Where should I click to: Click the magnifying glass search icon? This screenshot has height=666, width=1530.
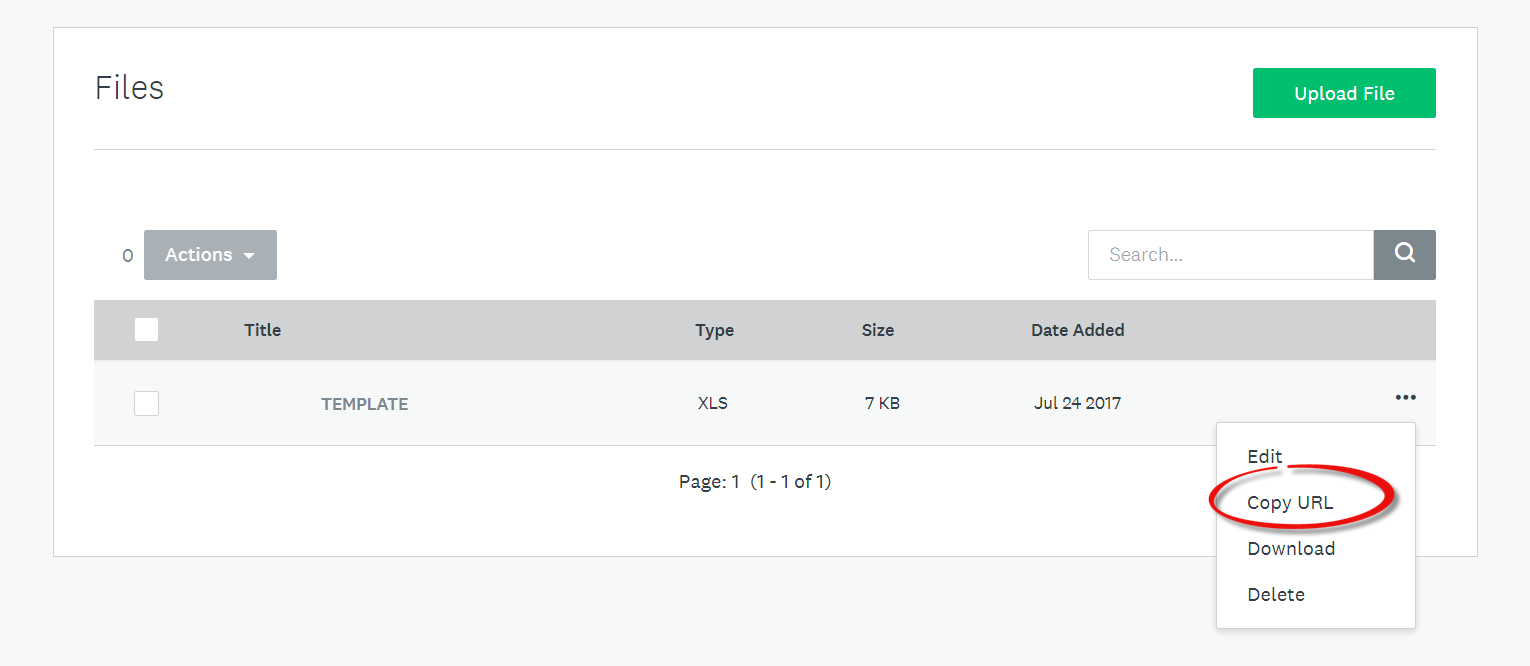tap(1404, 254)
